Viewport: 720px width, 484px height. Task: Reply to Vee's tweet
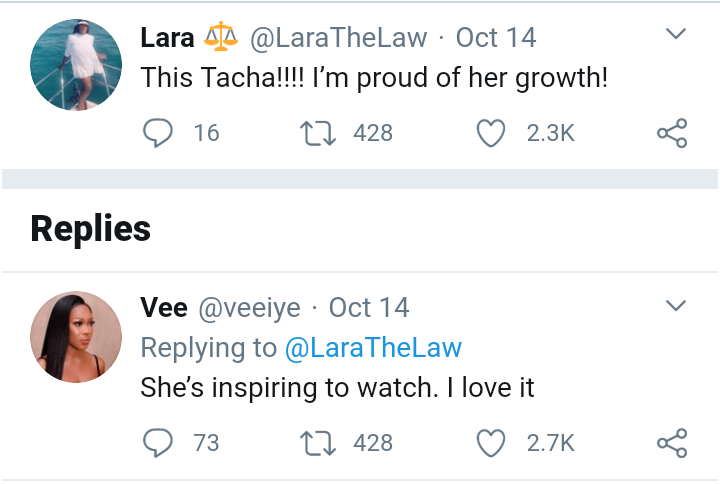(x=159, y=442)
